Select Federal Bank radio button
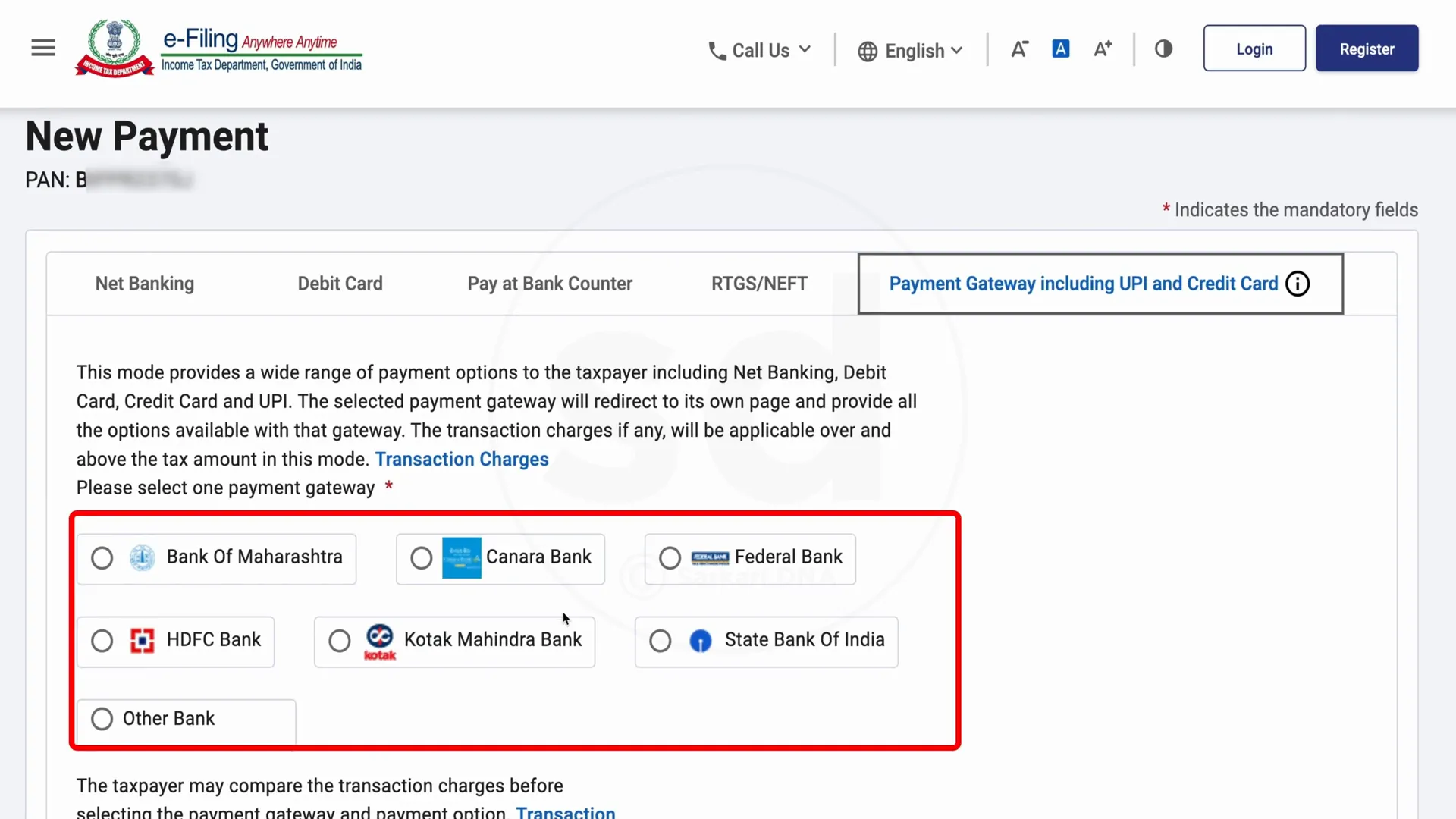The image size is (1456, 819). click(670, 558)
